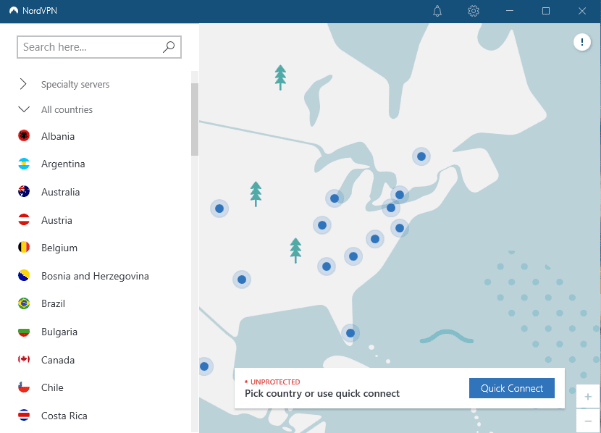Open the settings gear

pos(473,11)
